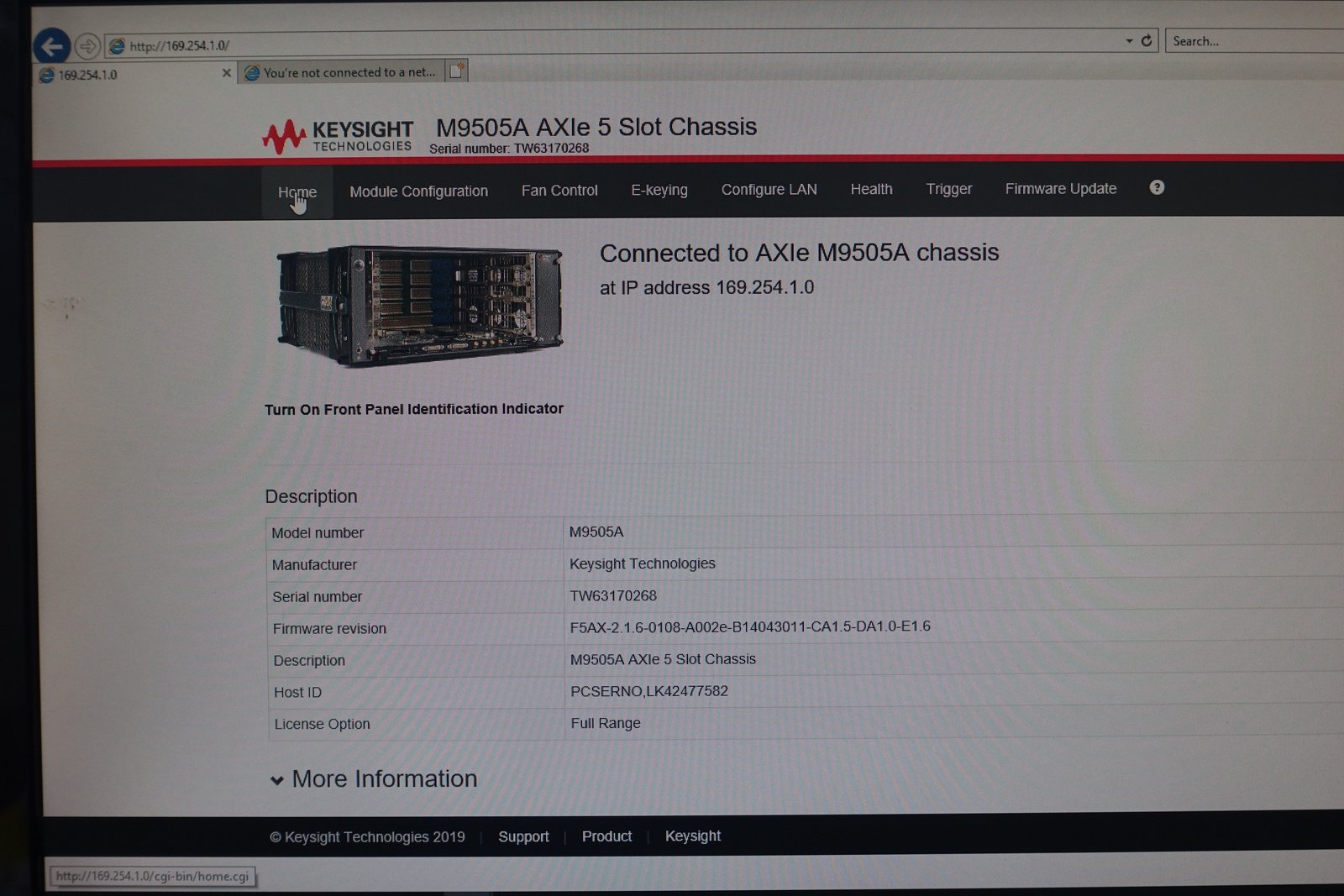Open the Module Configuration page
This screenshot has width=1344, height=896.
(418, 191)
